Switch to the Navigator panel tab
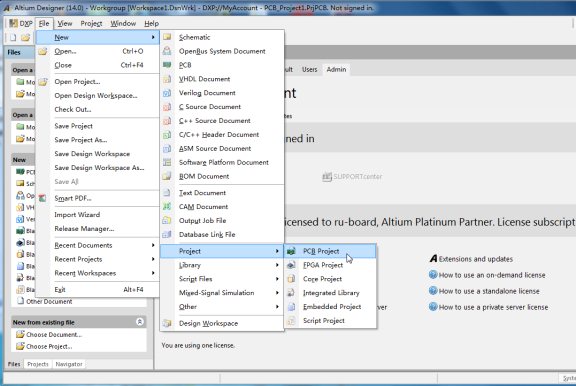This screenshot has width=576, height=386. tap(69, 364)
